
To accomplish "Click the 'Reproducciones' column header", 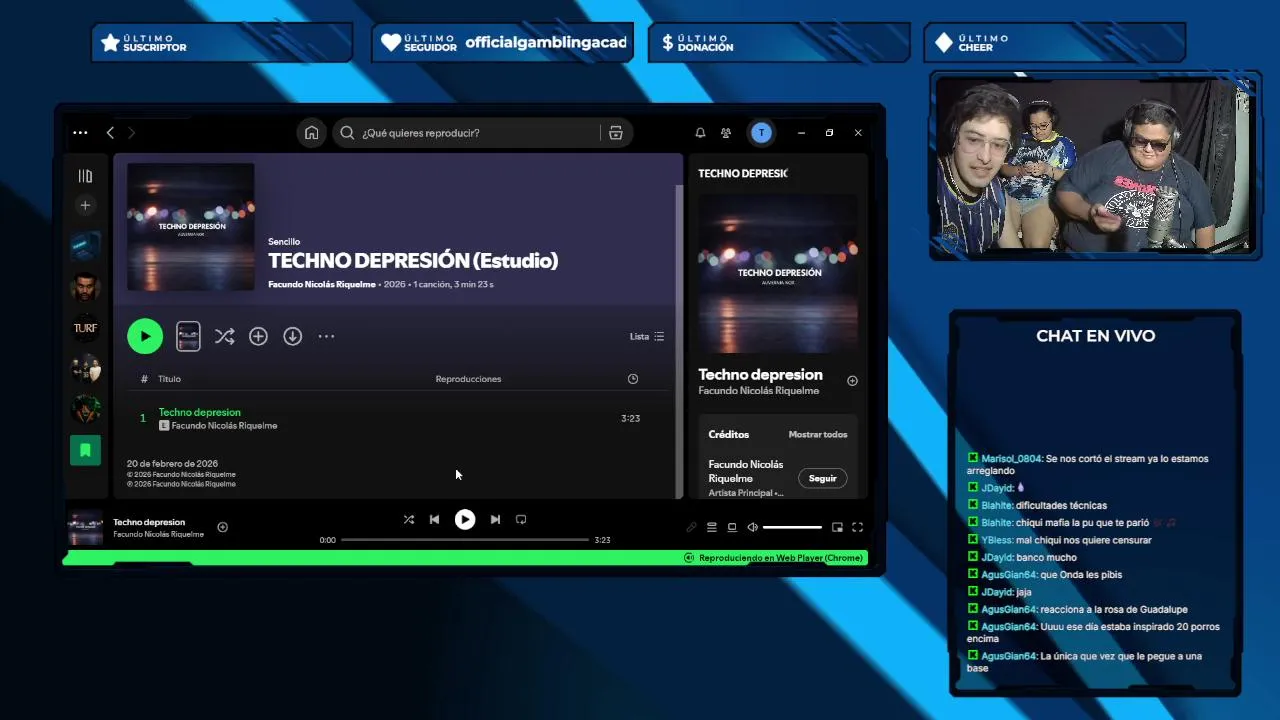I will point(468,379).
